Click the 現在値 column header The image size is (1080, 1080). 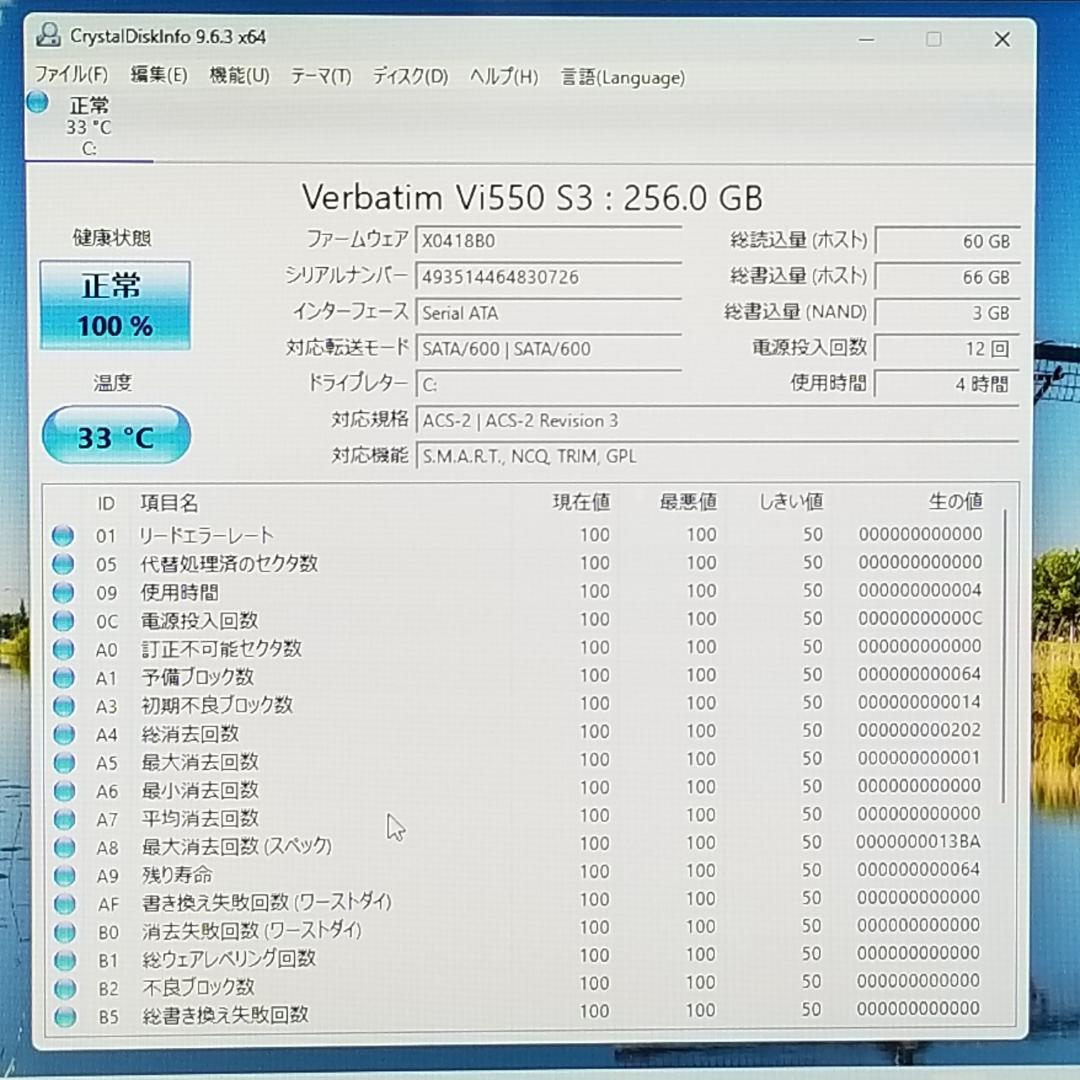[581, 502]
